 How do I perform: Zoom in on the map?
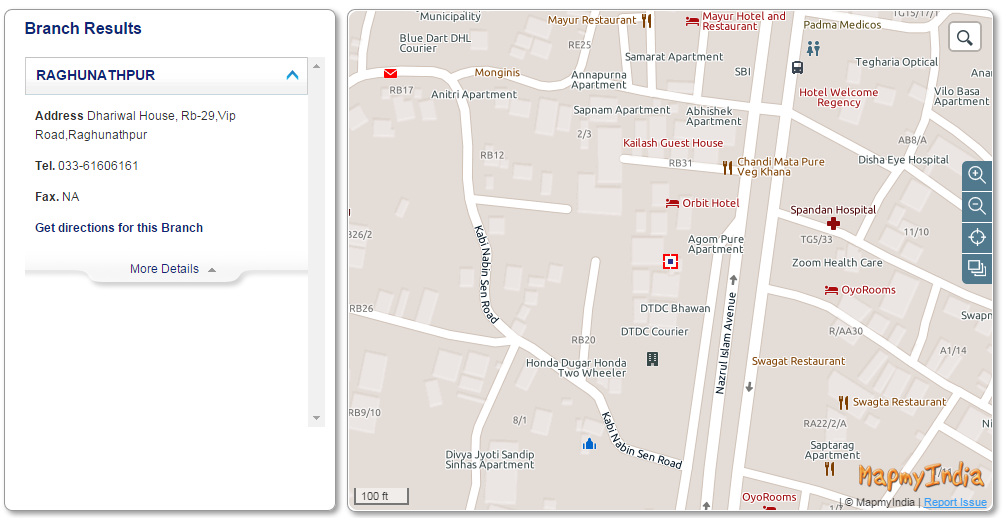[977, 176]
